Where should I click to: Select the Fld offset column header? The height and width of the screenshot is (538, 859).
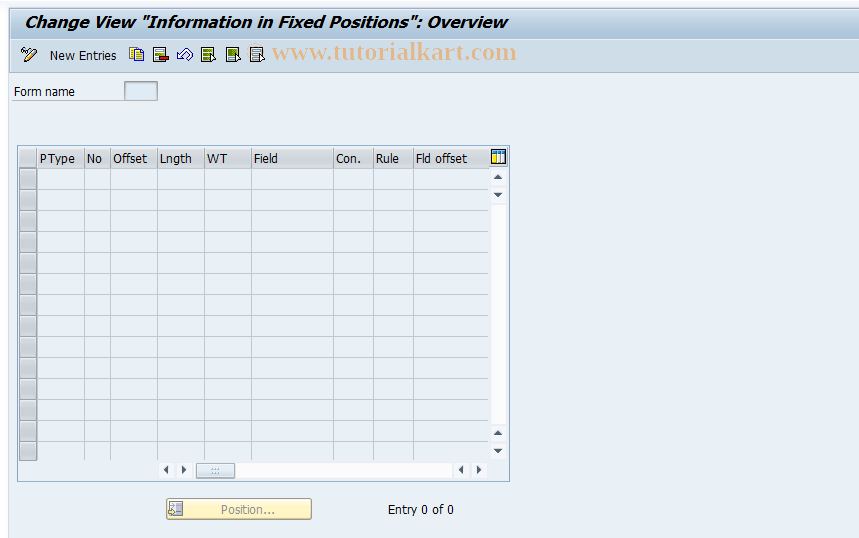[451, 158]
